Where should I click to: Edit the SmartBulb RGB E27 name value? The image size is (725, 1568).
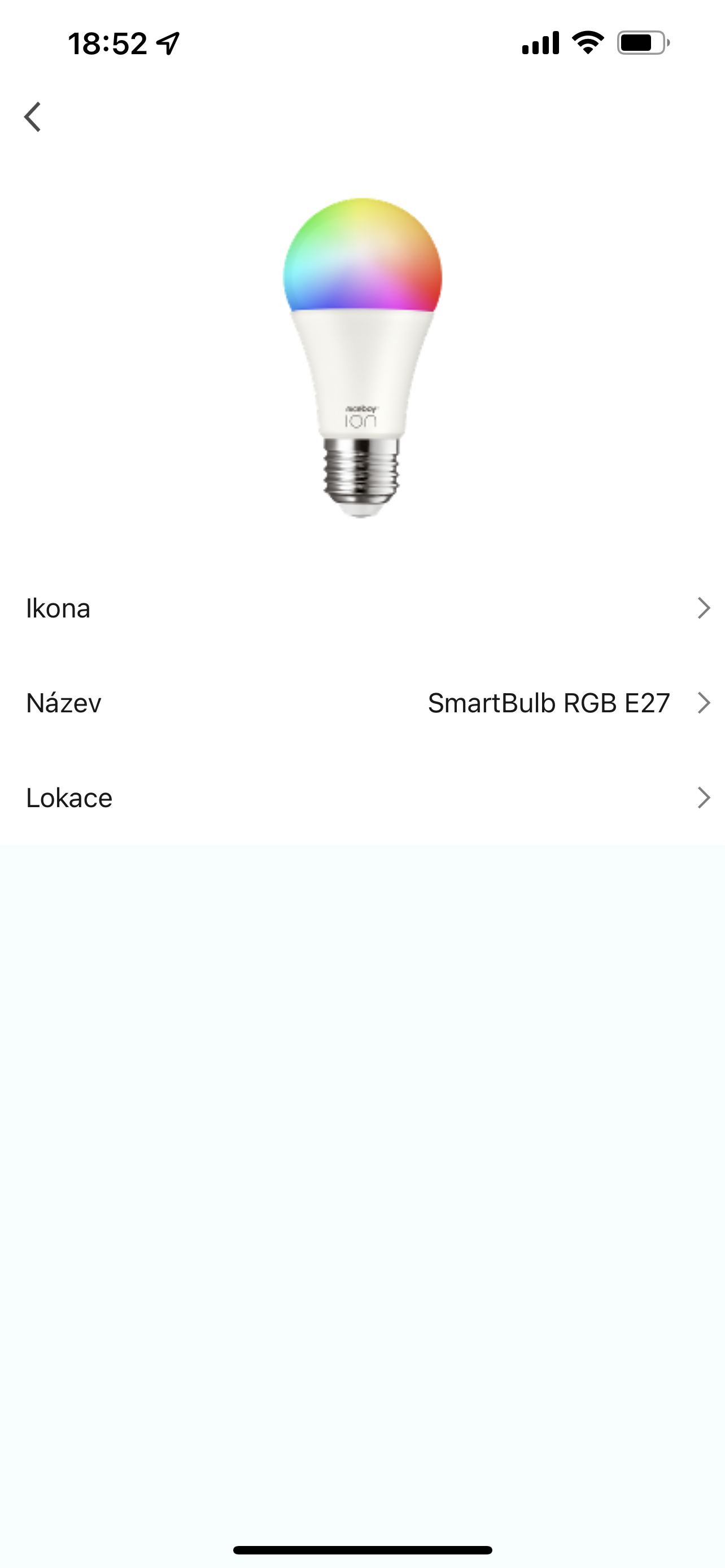(548, 703)
